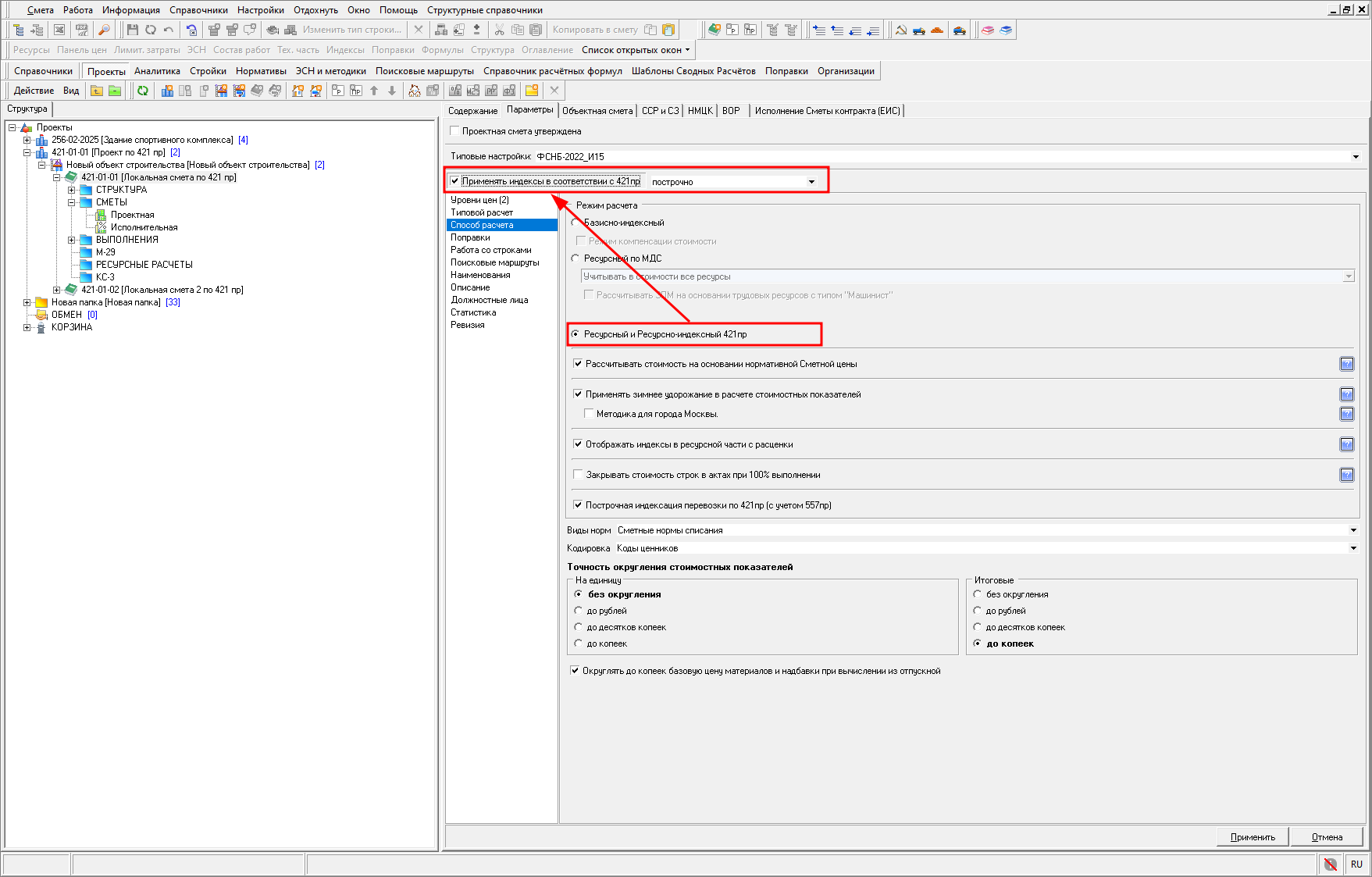1372x877 pixels.
Task: Click the hammer and sickle labor resources icon
Action: coord(901,30)
